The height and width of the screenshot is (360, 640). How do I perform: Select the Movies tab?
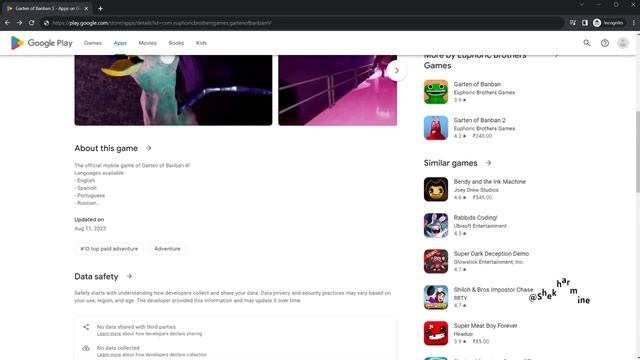coord(147,43)
